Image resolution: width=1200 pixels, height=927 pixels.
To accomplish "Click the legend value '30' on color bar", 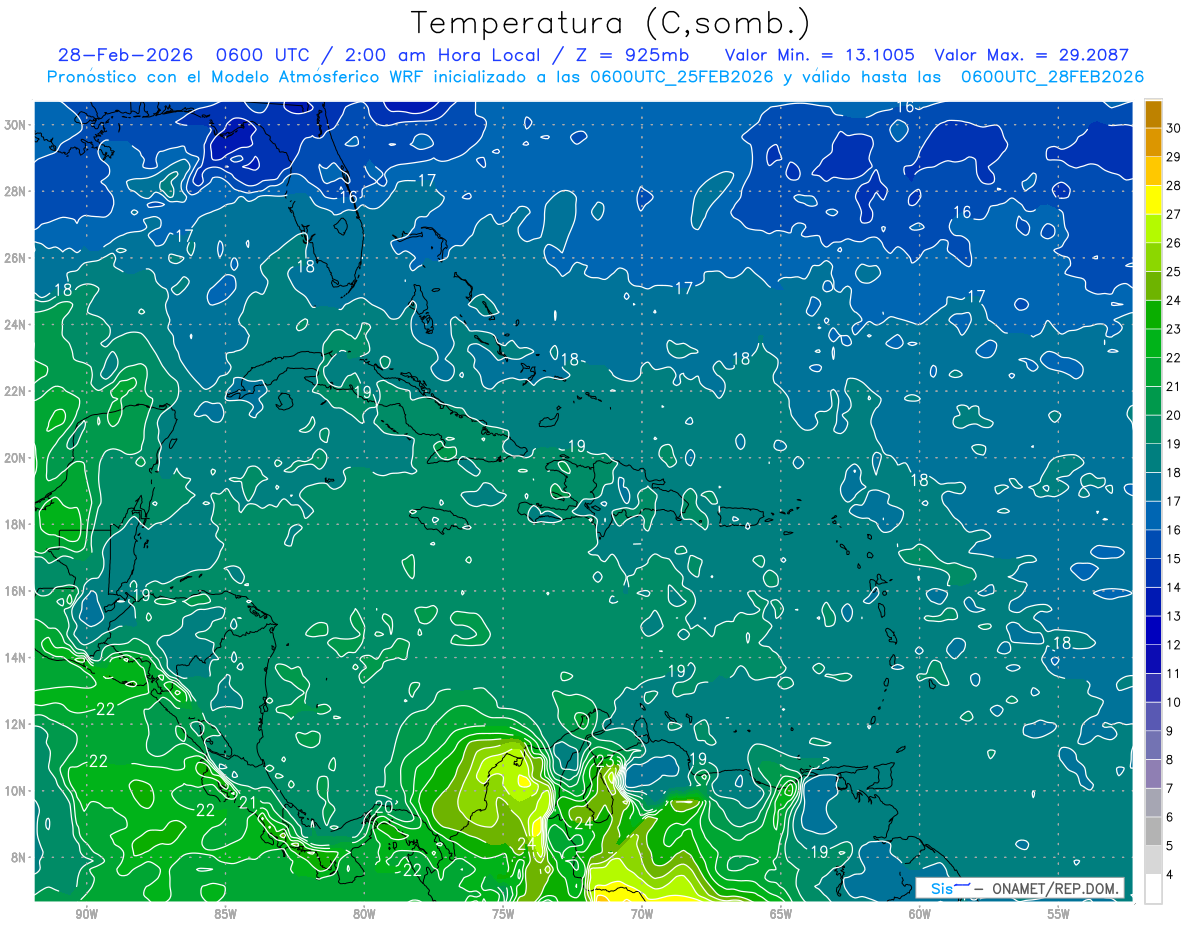I will point(1173,128).
